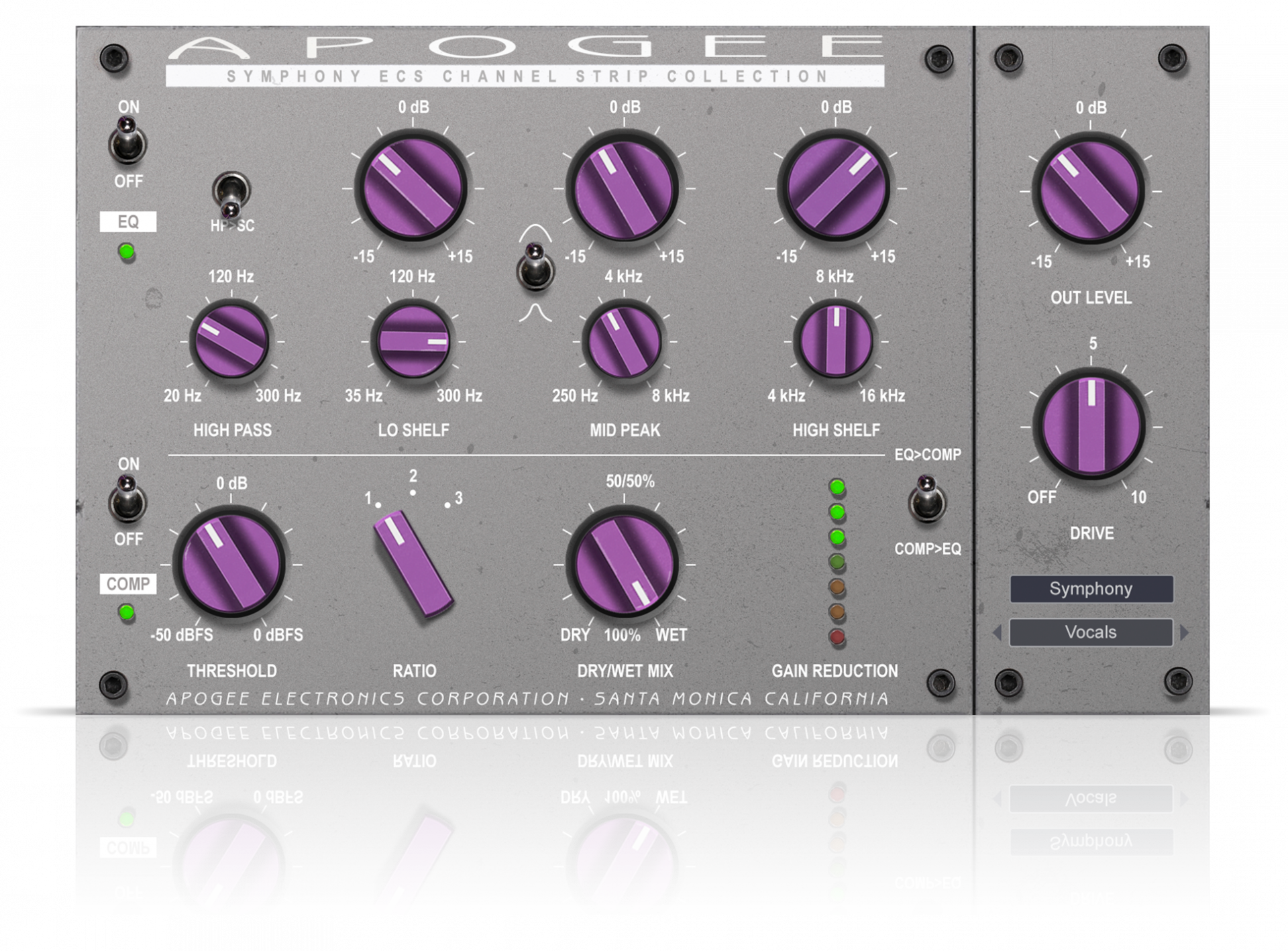Click the COMP label badge
1288x951 pixels.
tap(128, 584)
